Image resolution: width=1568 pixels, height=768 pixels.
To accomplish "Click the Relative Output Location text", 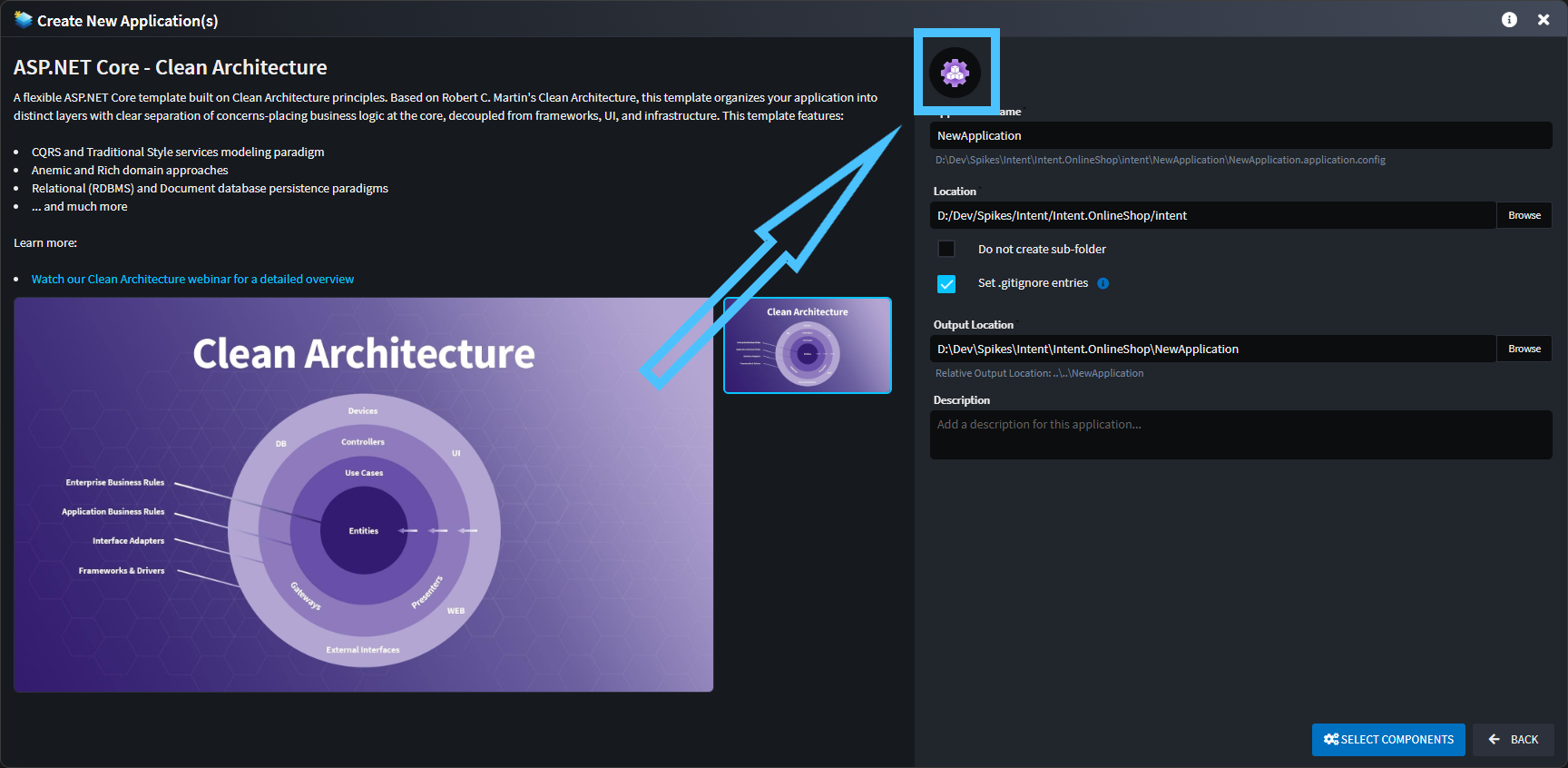I will pyautogui.click(x=1040, y=373).
